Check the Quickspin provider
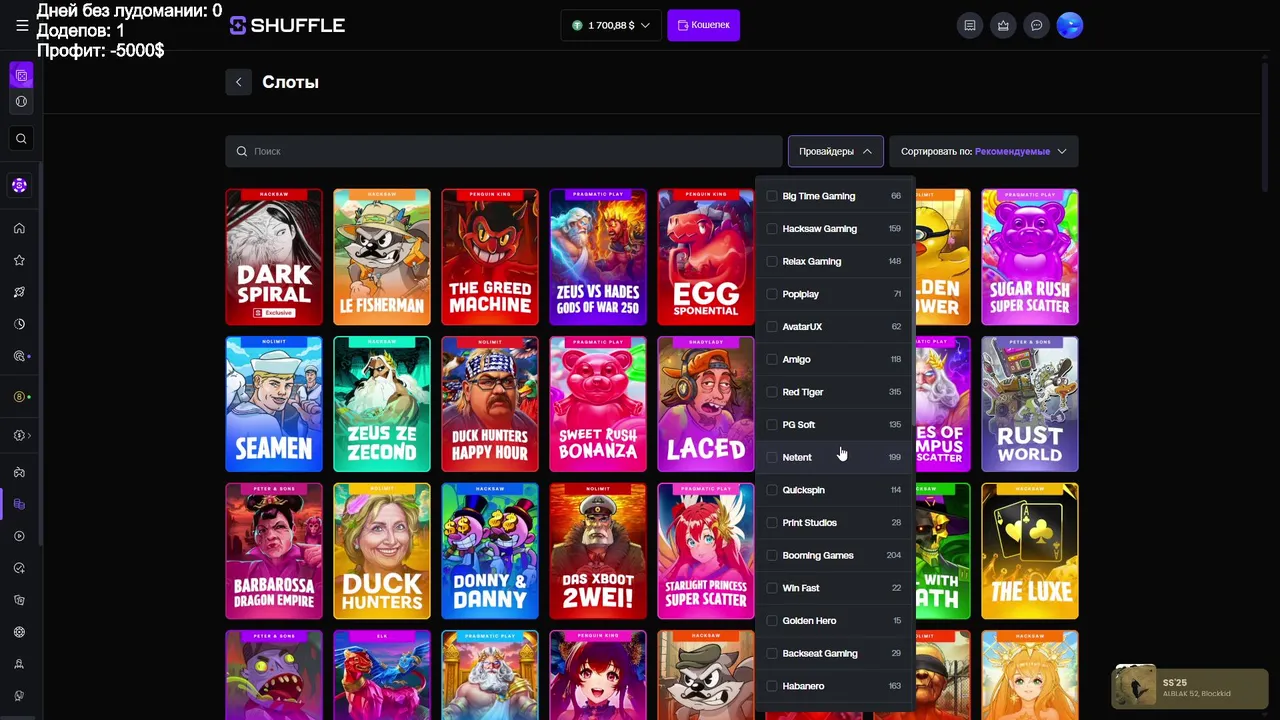 click(772, 490)
